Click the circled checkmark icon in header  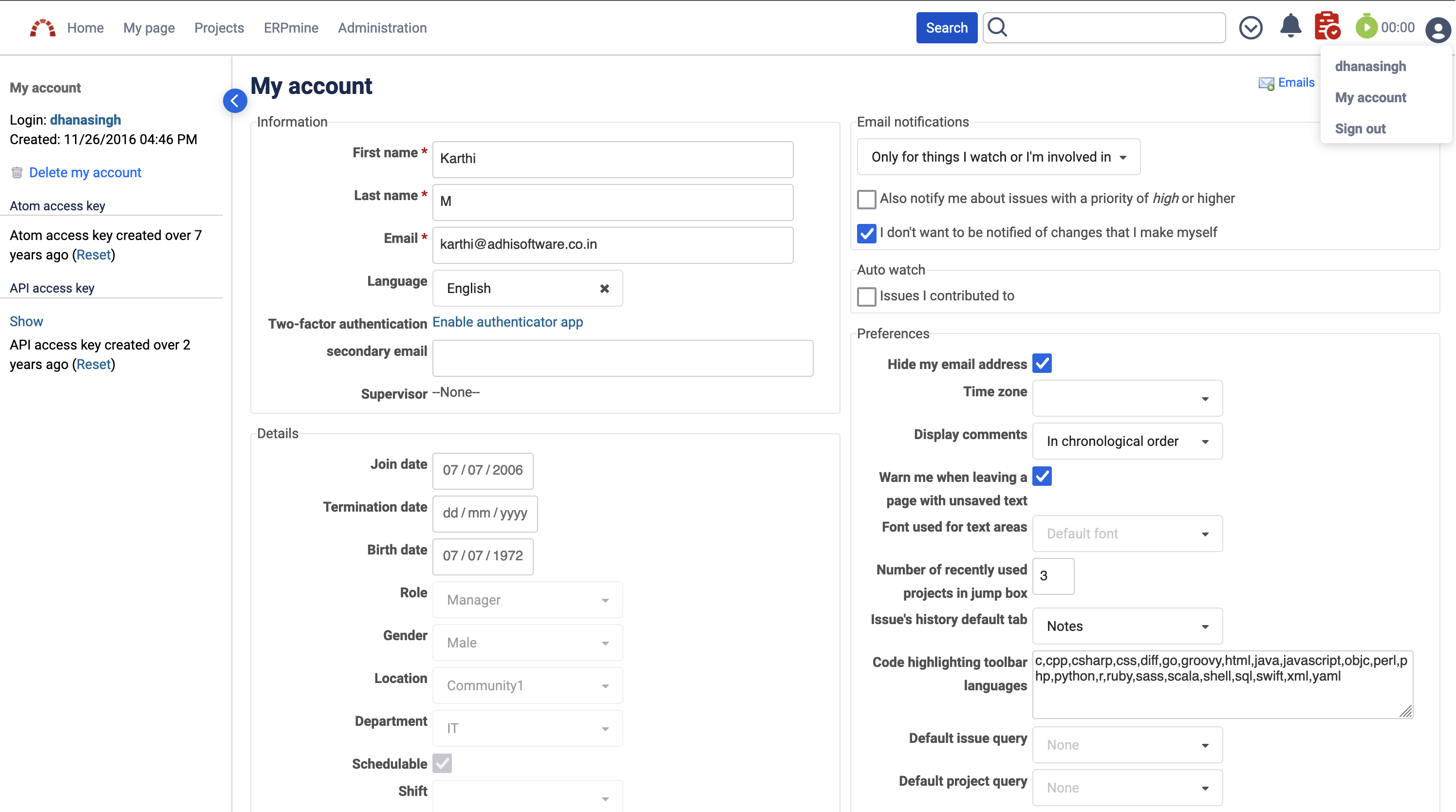pos(1251,28)
